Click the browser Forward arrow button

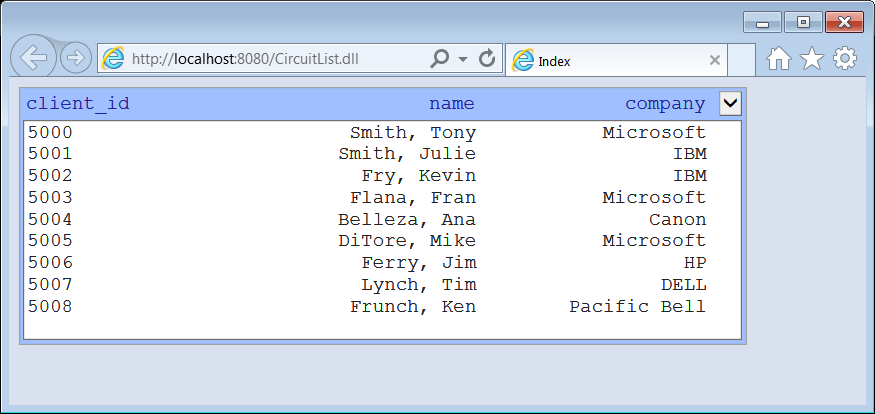click(75, 57)
